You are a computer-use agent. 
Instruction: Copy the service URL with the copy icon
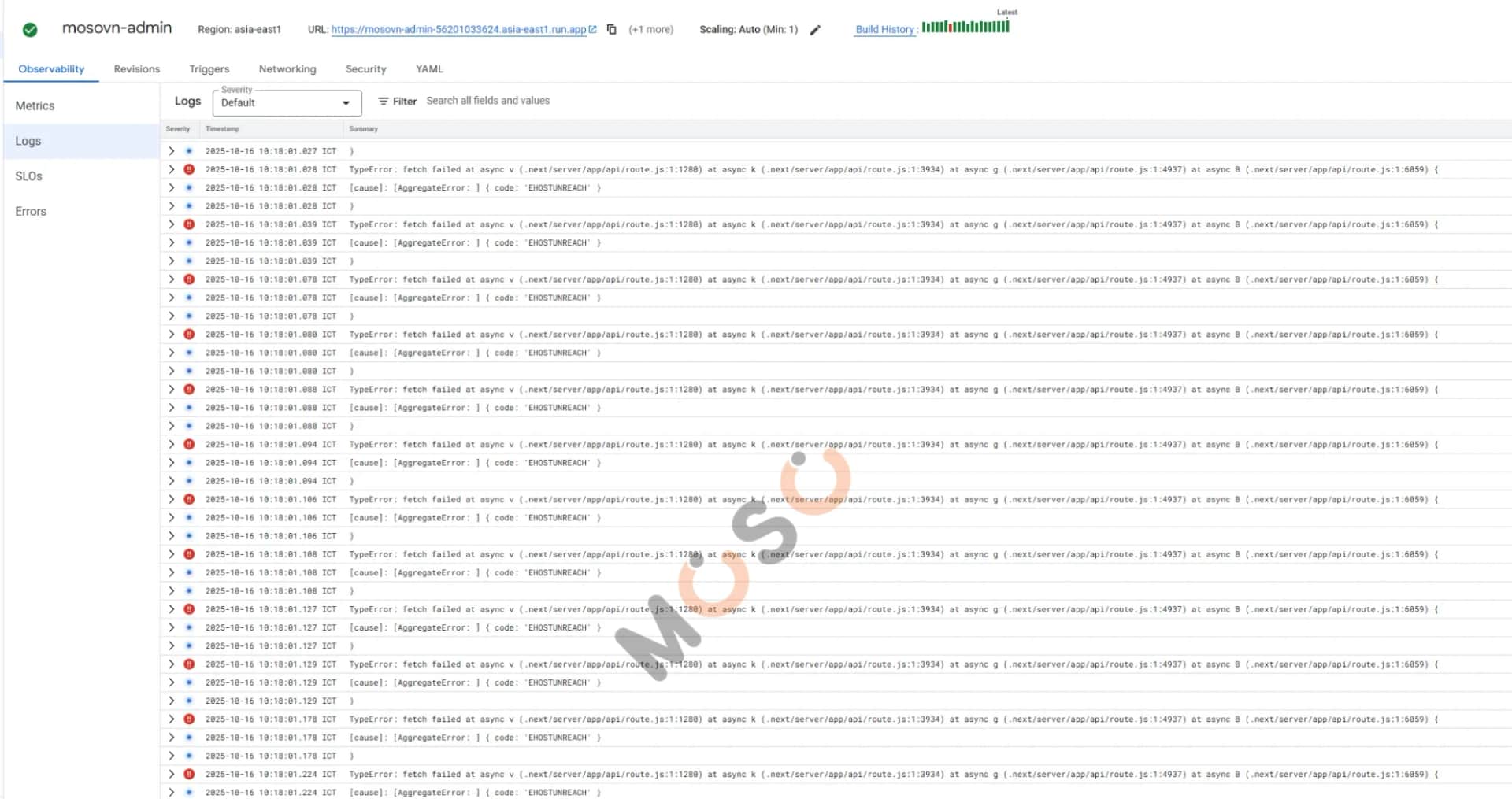(x=611, y=29)
